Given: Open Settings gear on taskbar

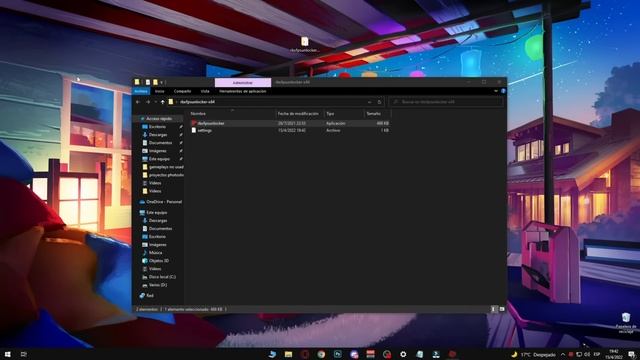Looking at the screenshot, I should pos(403,354).
